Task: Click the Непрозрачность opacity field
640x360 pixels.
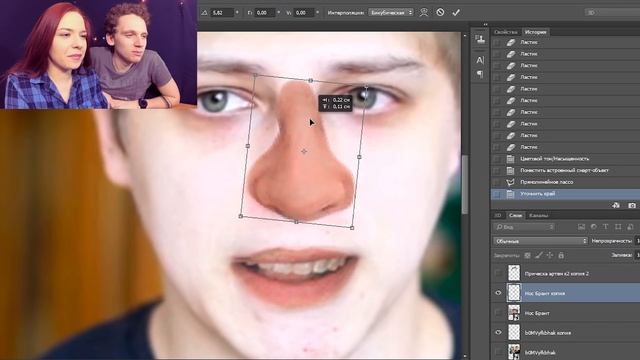Action: click(x=638, y=241)
